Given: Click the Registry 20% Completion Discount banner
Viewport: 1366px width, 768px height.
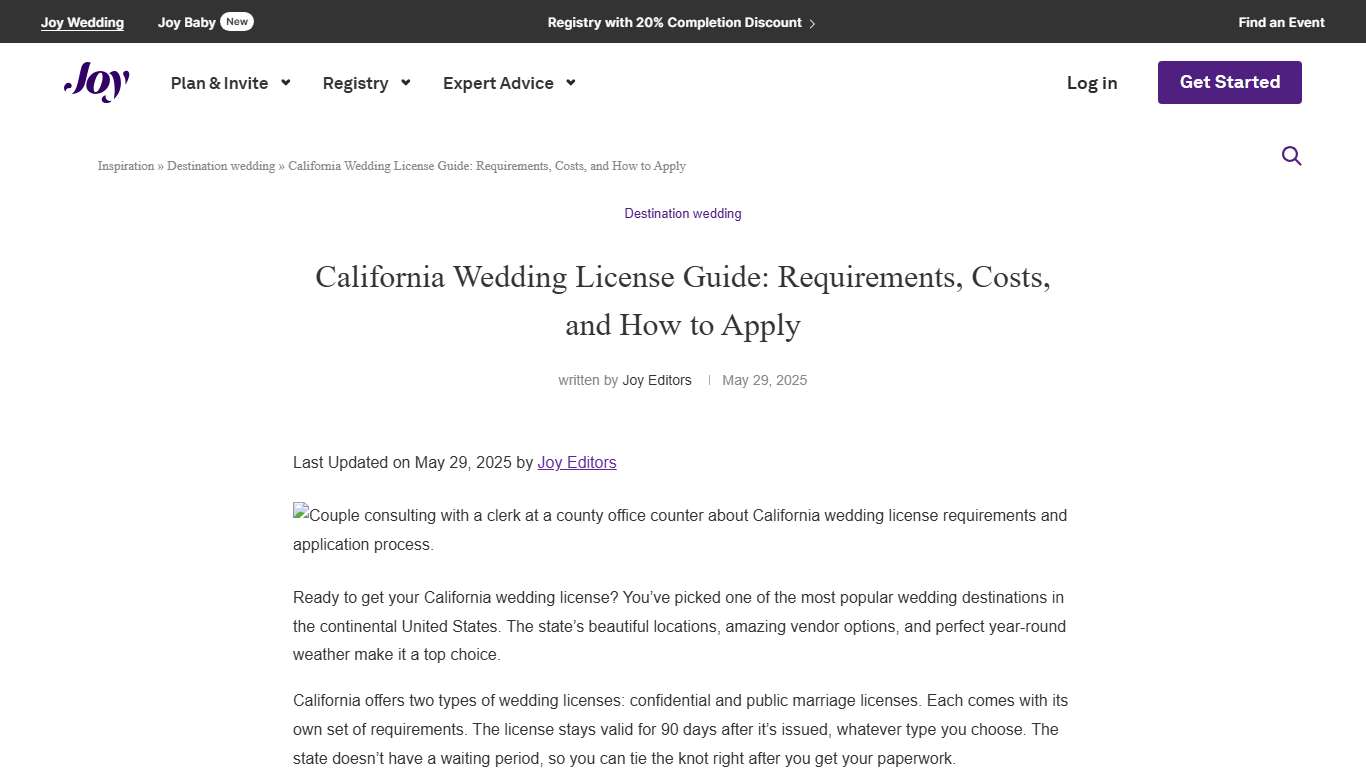Looking at the screenshot, I should pos(674,22).
